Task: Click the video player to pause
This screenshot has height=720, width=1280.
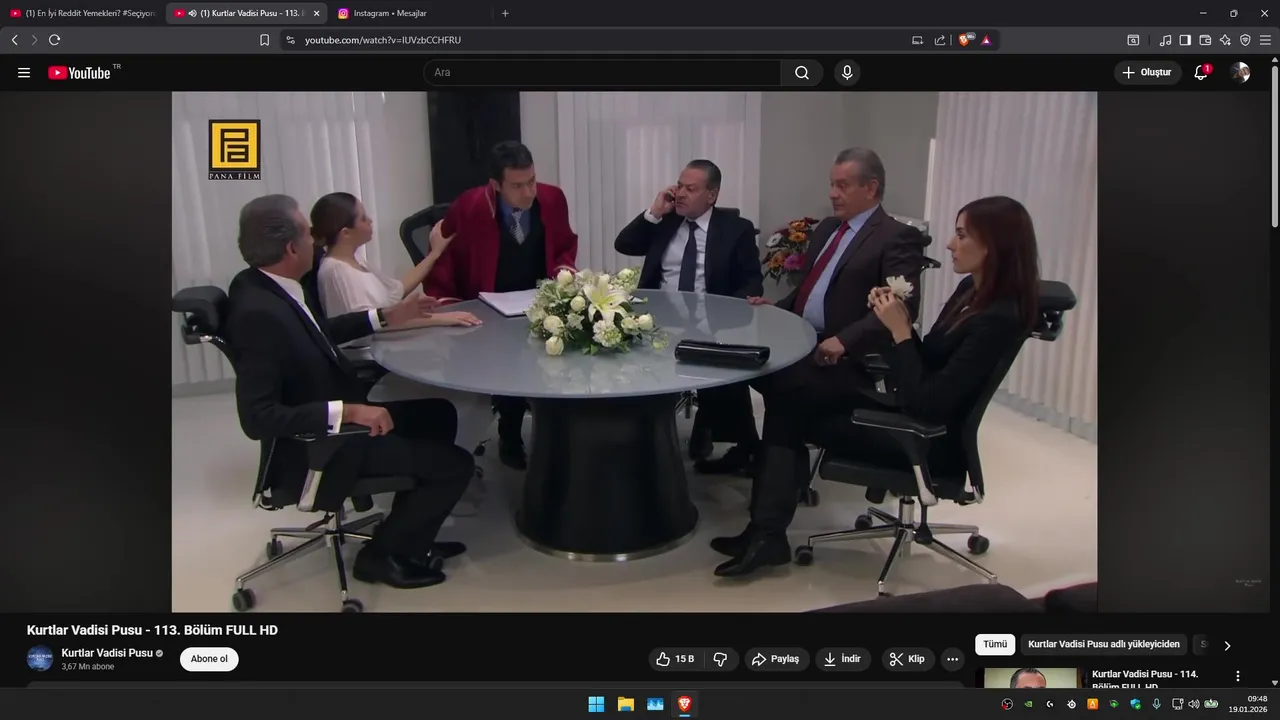Action: 634,352
